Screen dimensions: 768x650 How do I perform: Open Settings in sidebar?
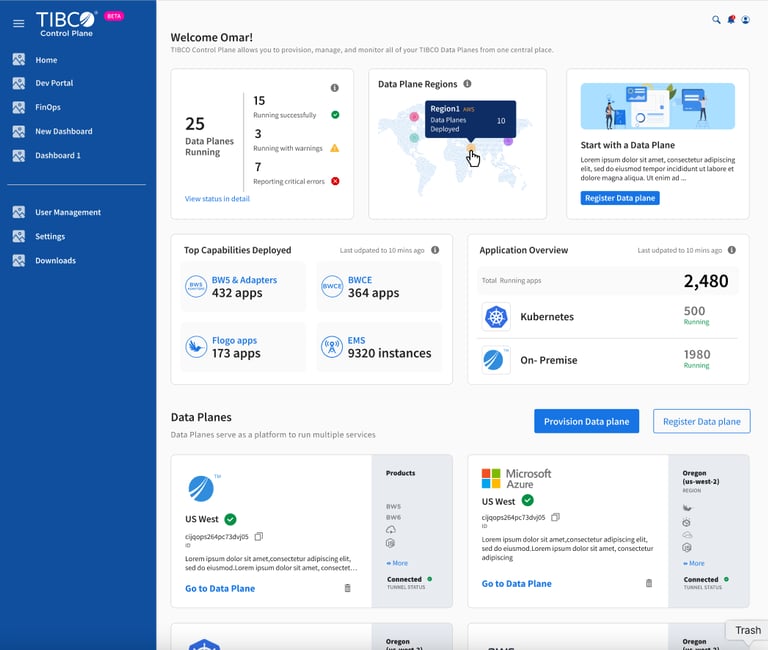click(x=50, y=236)
